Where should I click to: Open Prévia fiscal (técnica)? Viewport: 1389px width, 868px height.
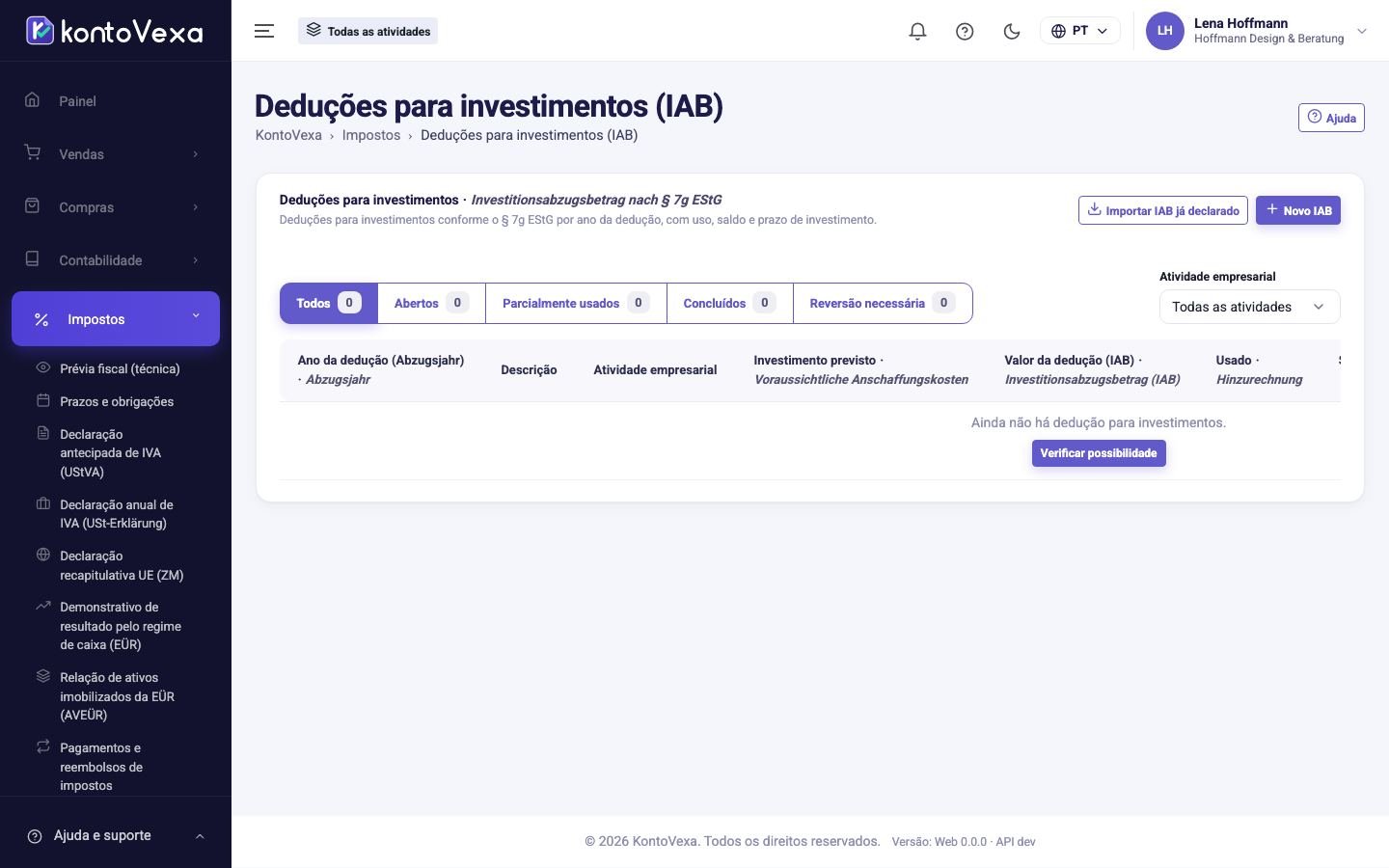(x=120, y=368)
